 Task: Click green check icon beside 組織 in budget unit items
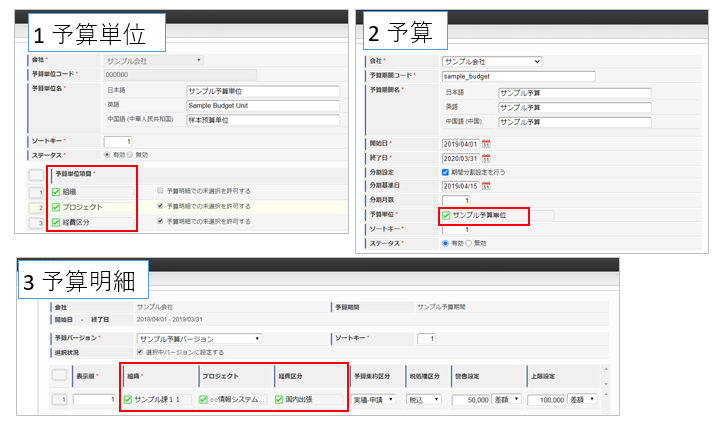click(x=56, y=192)
